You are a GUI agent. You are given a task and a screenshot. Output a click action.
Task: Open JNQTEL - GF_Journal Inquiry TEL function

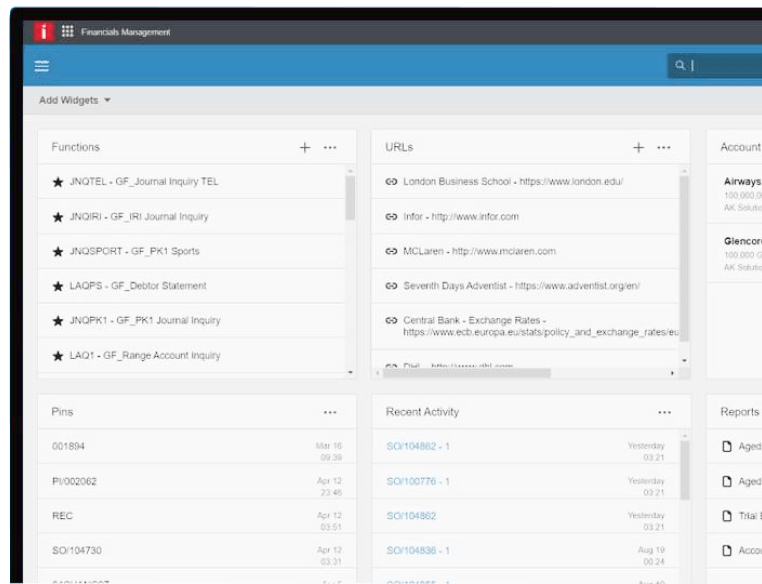click(x=144, y=182)
